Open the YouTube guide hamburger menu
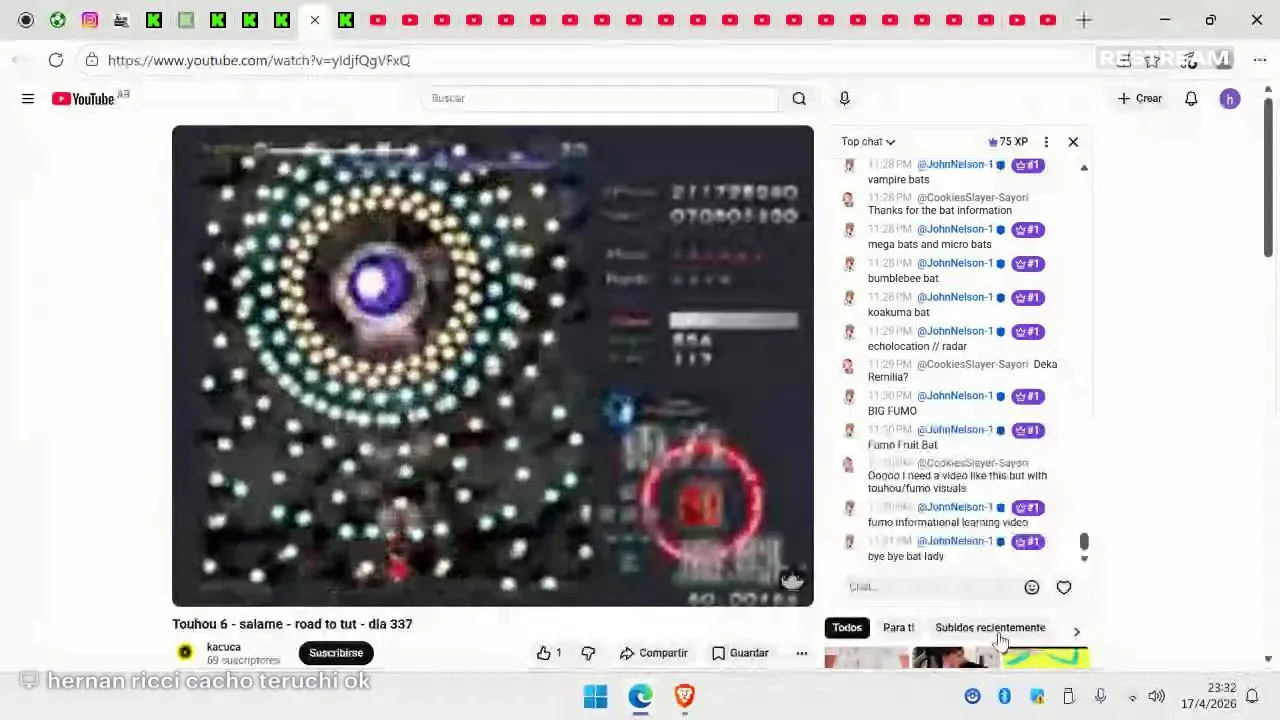 click(28, 98)
